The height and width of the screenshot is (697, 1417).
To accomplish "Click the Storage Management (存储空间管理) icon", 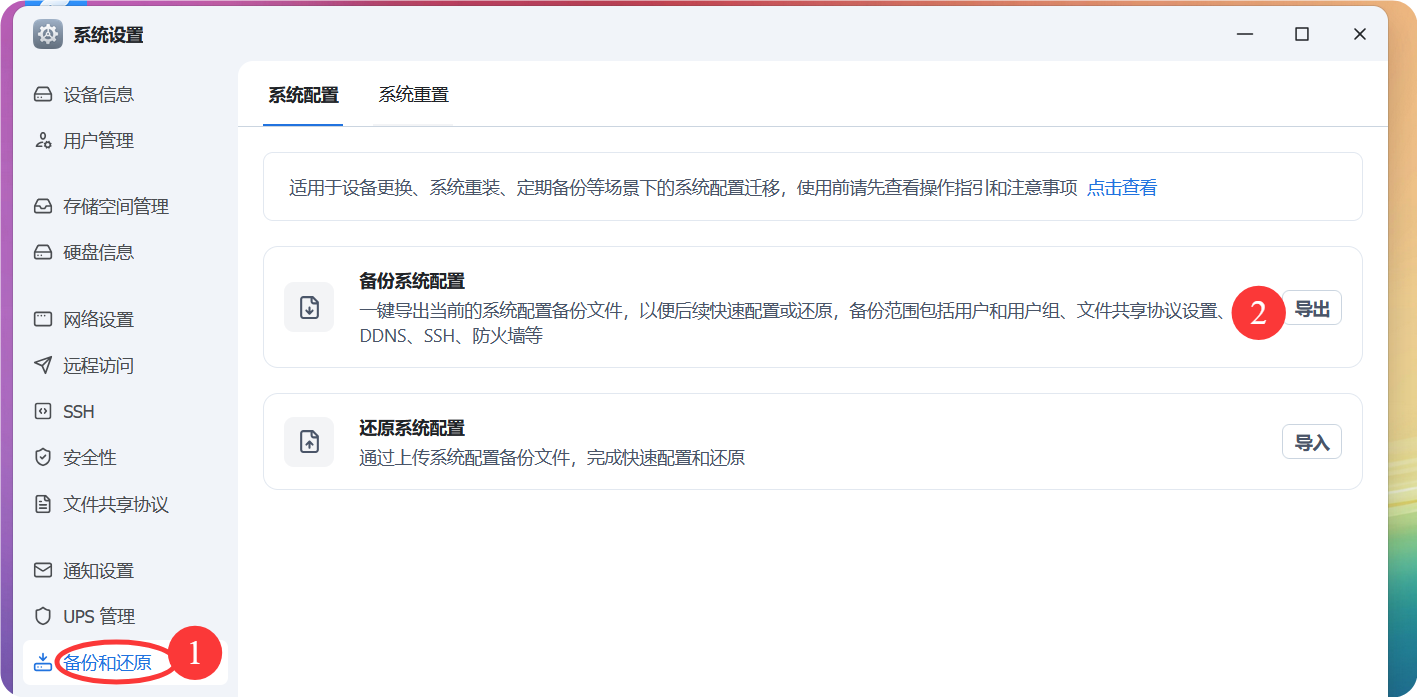I will 43,207.
